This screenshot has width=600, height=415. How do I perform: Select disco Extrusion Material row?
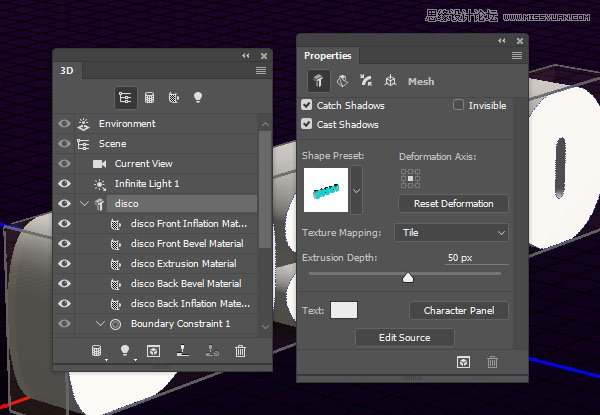(x=166, y=264)
